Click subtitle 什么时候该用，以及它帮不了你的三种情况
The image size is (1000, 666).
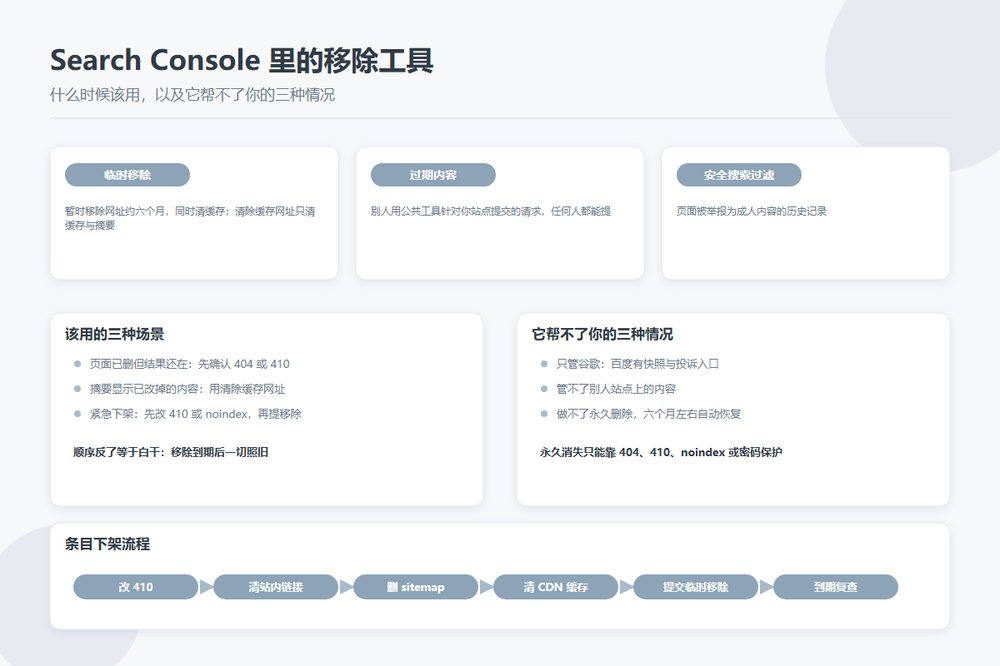(193, 95)
